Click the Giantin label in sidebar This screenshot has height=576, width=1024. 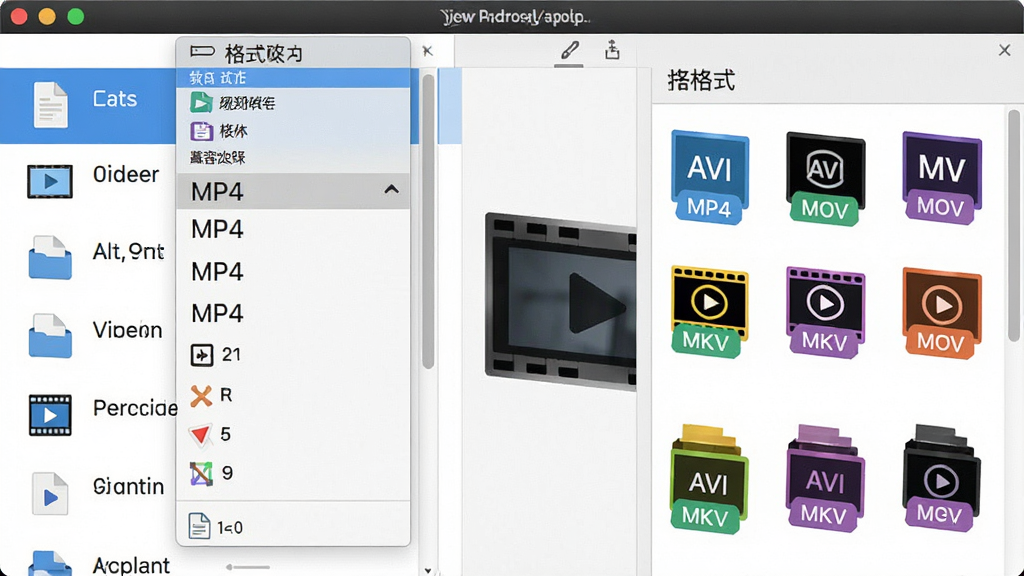click(x=128, y=487)
